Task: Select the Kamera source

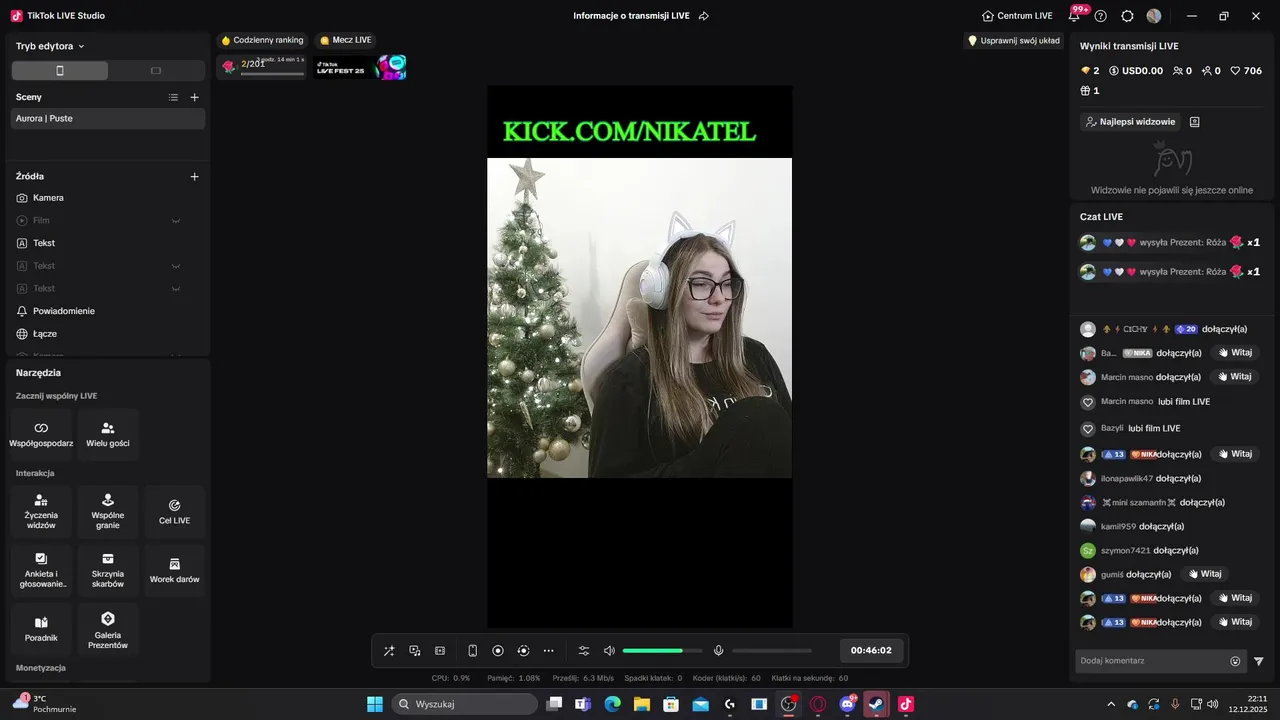Action: pyautogui.click(x=108, y=198)
